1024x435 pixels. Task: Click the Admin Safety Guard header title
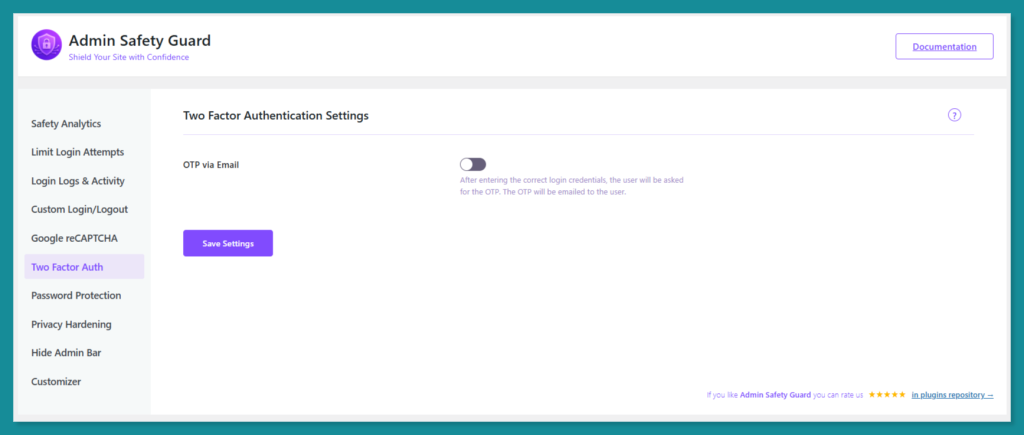(x=139, y=40)
